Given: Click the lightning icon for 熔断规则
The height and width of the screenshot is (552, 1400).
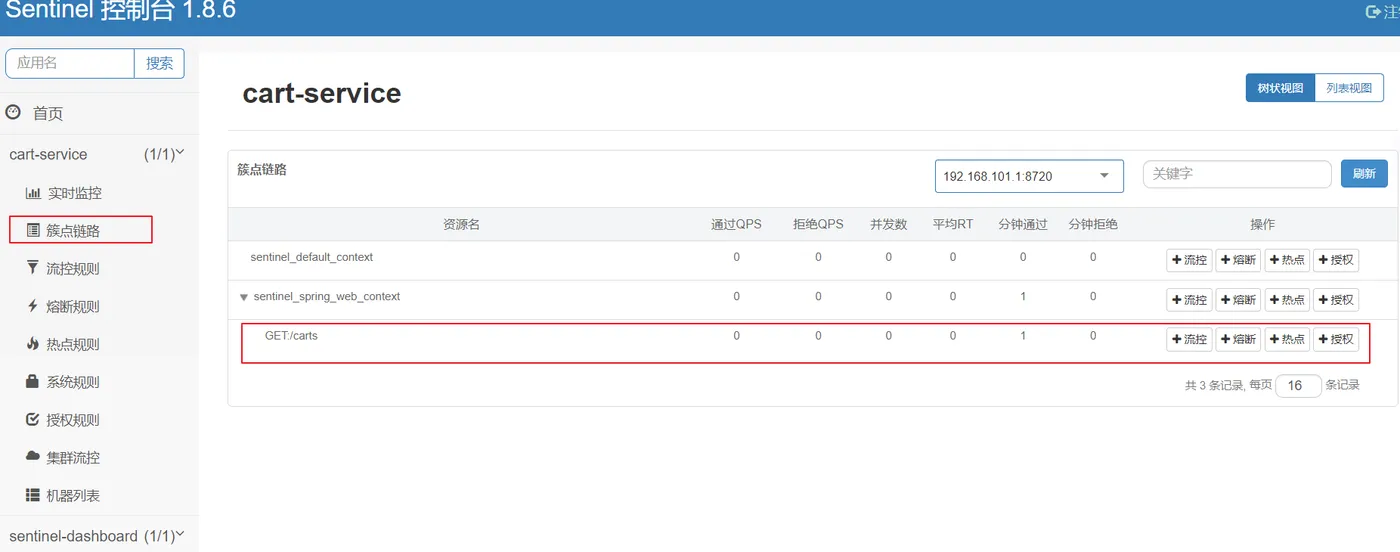Looking at the screenshot, I should (33, 306).
